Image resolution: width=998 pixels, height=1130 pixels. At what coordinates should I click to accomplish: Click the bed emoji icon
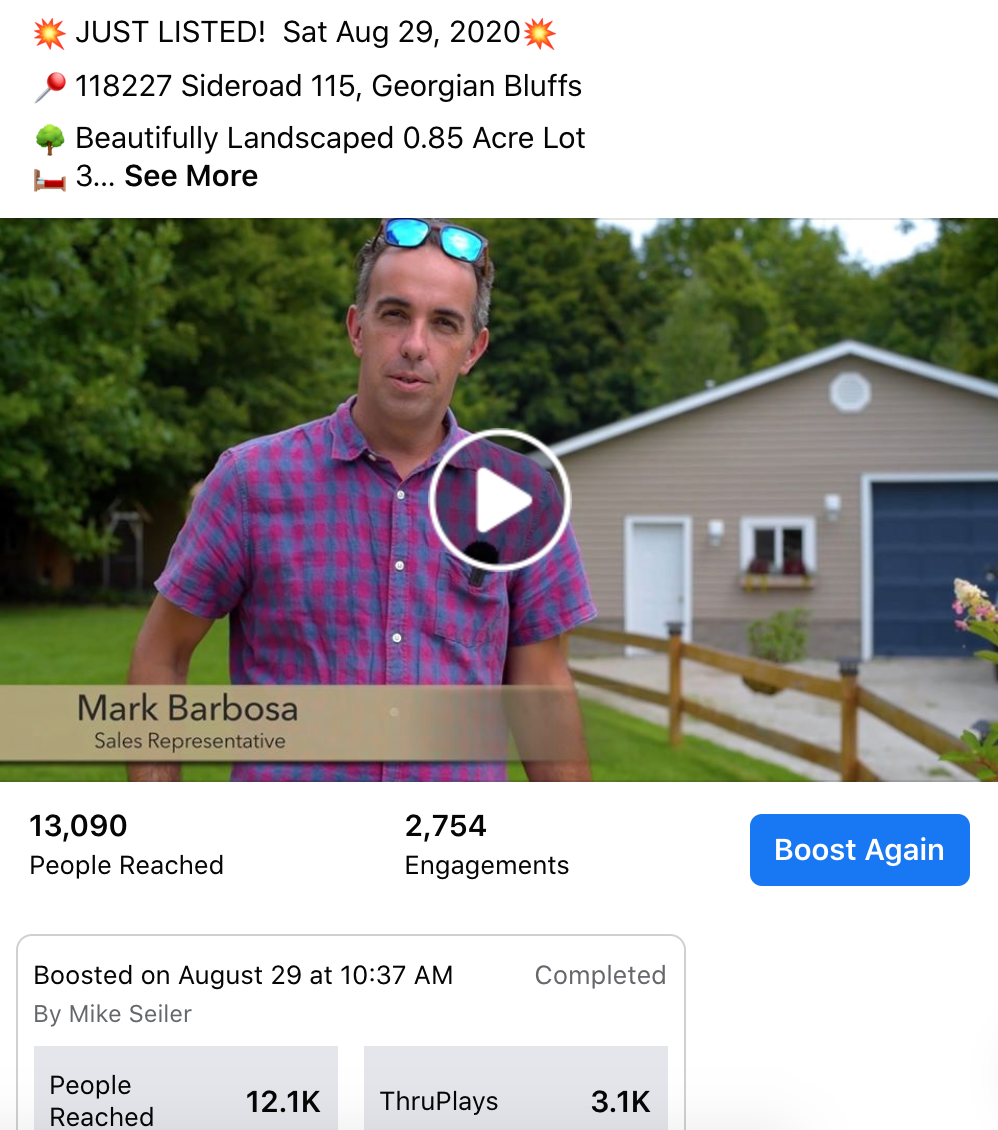coord(50,178)
